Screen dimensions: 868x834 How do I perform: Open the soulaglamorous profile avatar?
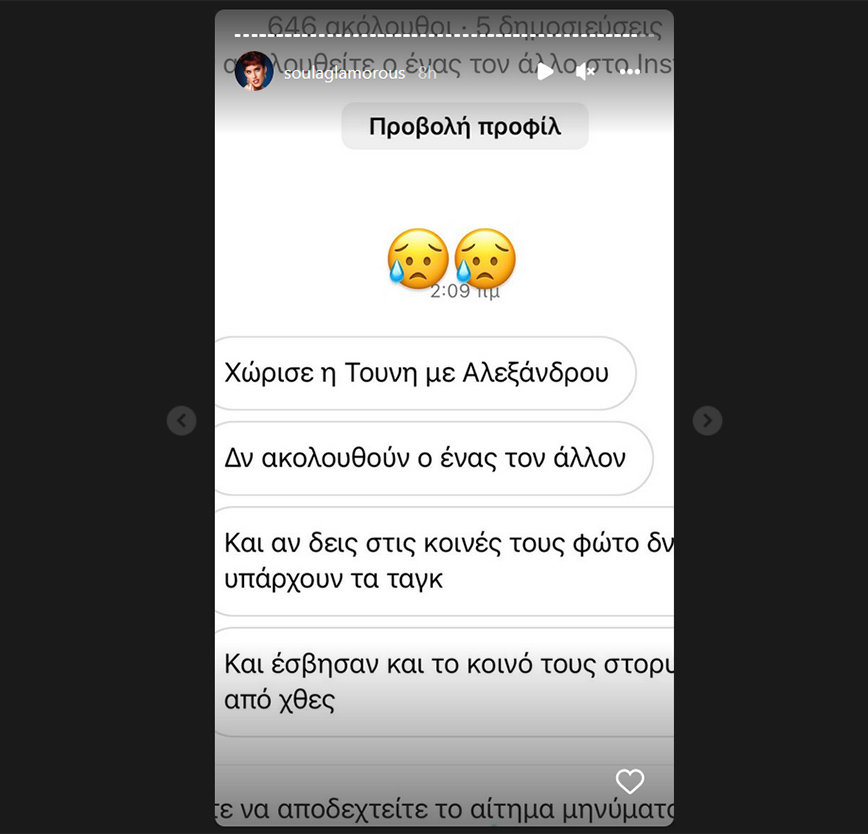pyautogui.click(x=254, y=71)
